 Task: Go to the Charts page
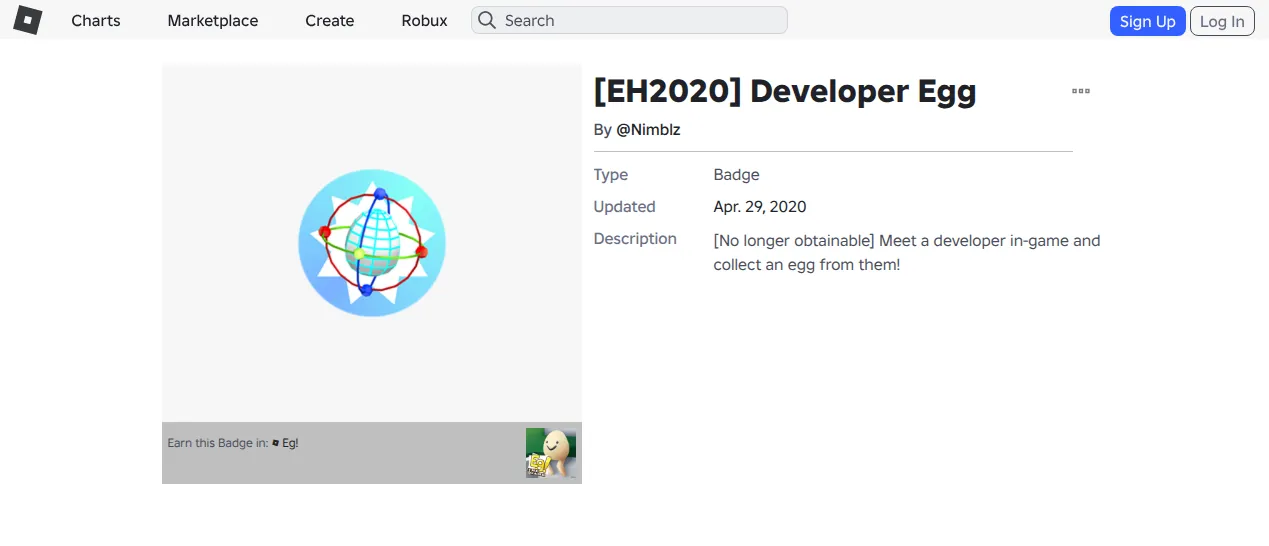[x=96, y=20]
